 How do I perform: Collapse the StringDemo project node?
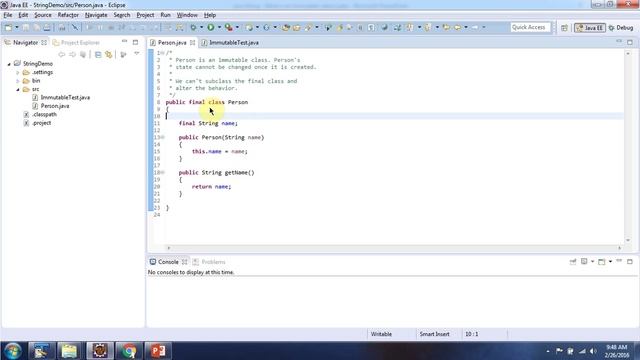pyautogui.click(x=9, y=64)
